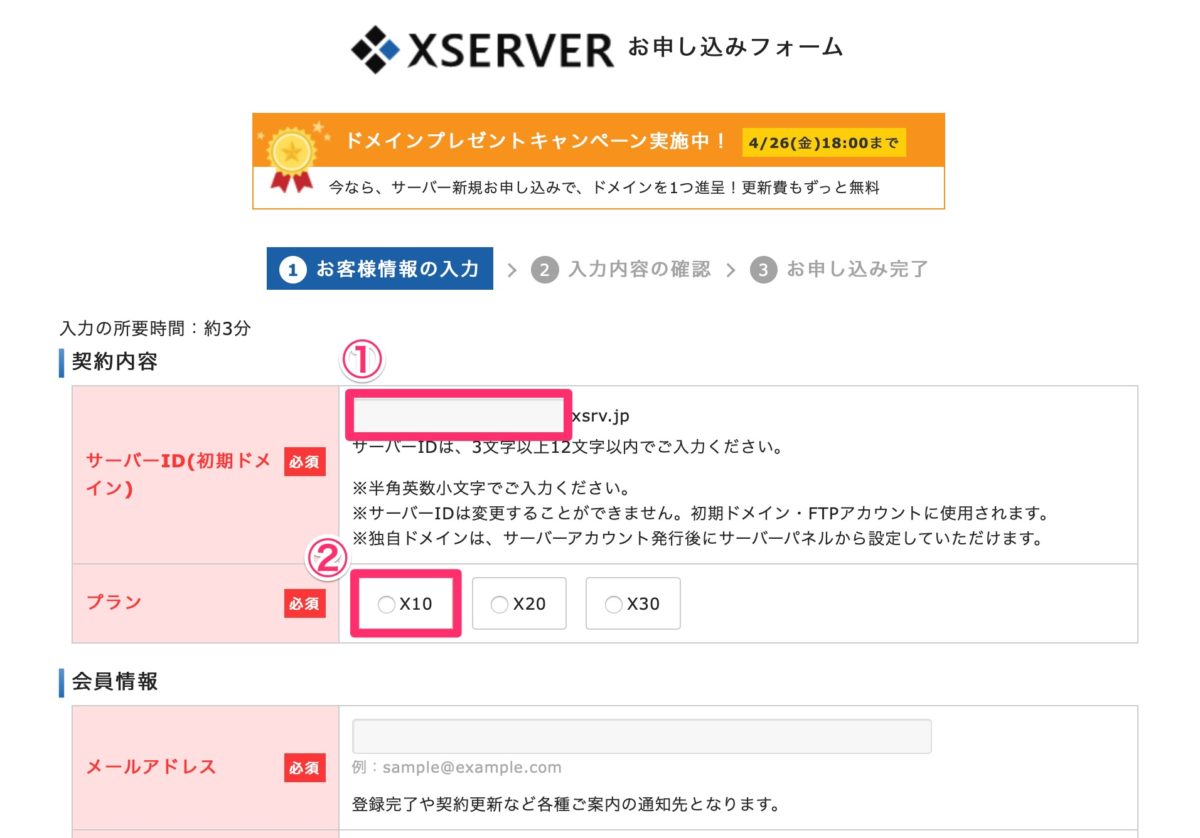1200x838 pixels.
Task: Click the xsrv.jp domain suffix text
Action: 601,415
